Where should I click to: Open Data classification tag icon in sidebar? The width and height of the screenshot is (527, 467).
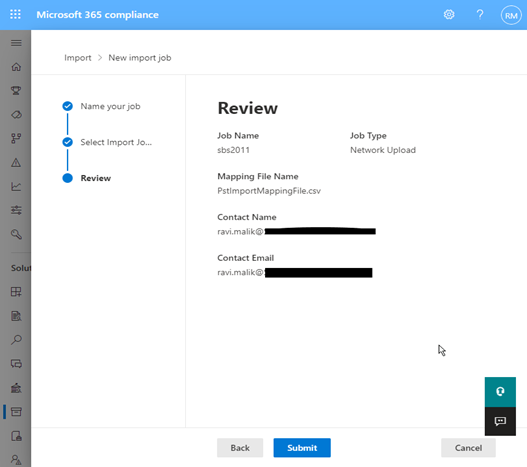16,115
